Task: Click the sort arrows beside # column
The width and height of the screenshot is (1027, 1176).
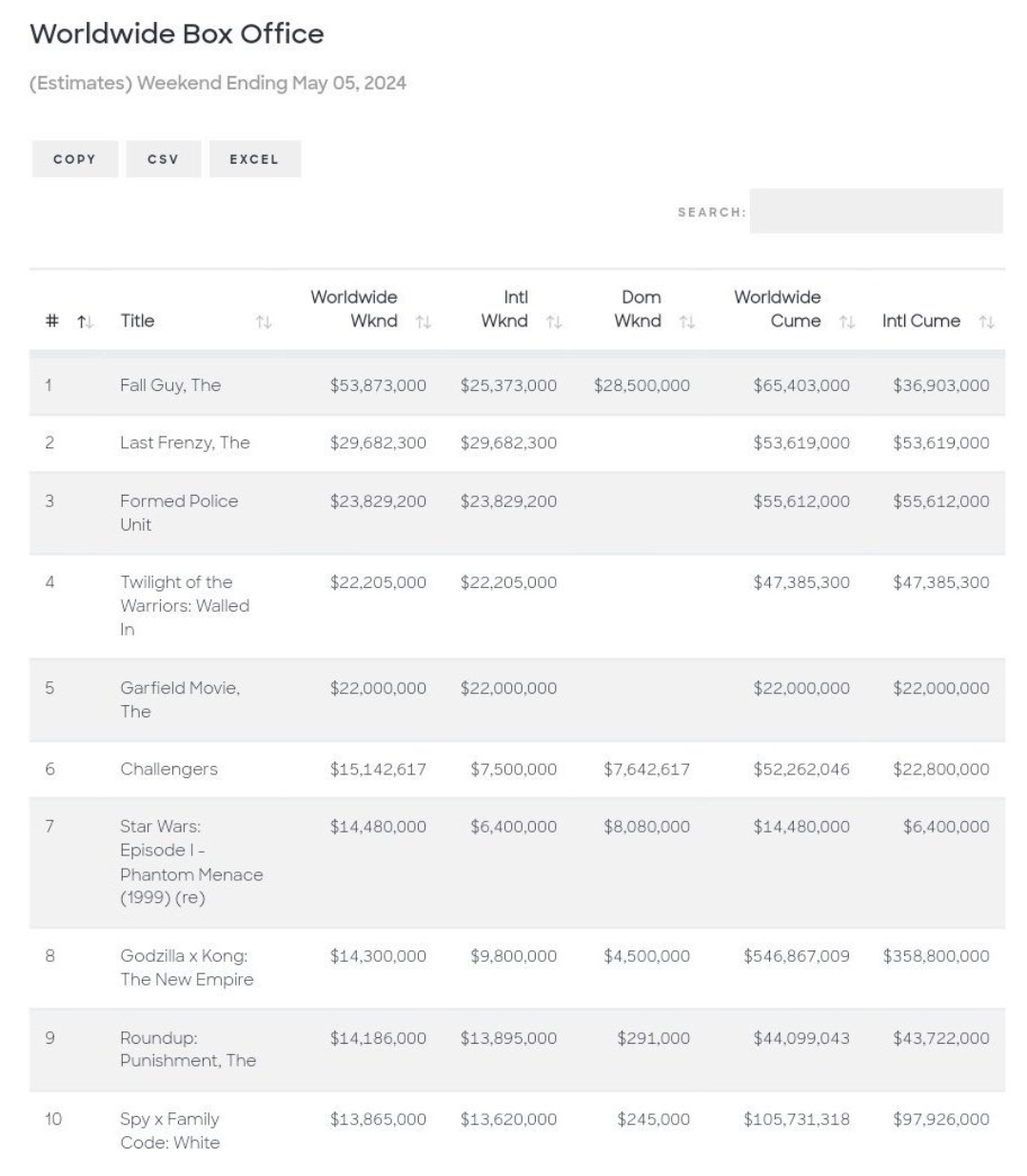Action: [x=85, y=322]
